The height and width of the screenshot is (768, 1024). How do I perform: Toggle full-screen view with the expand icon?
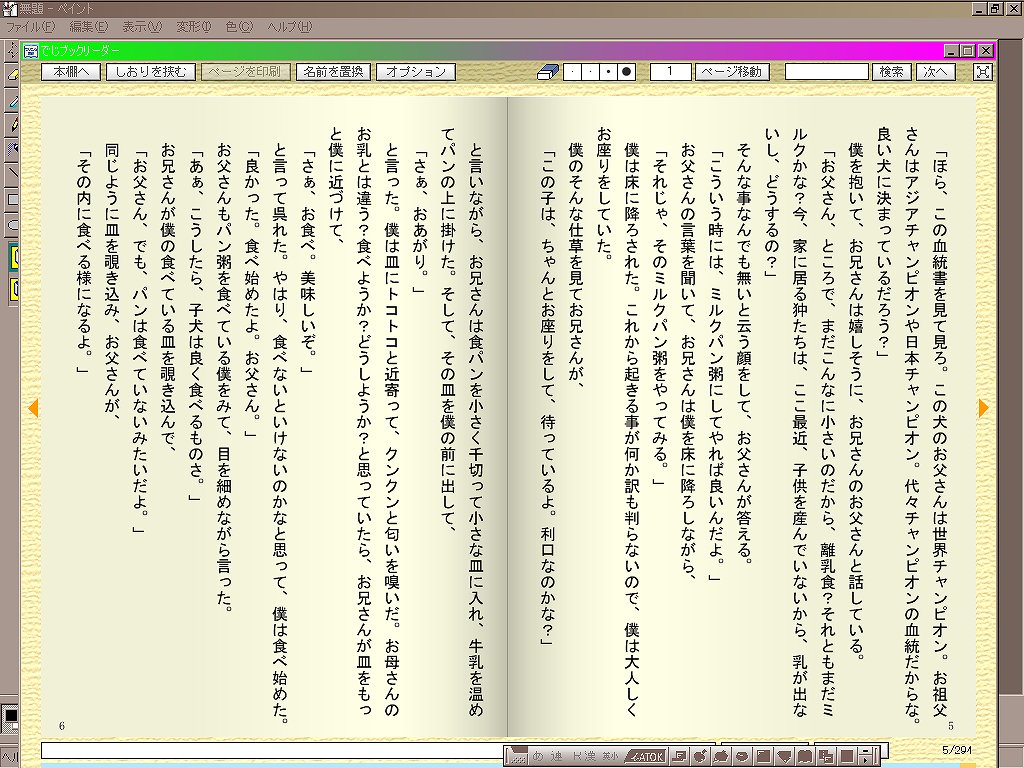pos(982,72)
